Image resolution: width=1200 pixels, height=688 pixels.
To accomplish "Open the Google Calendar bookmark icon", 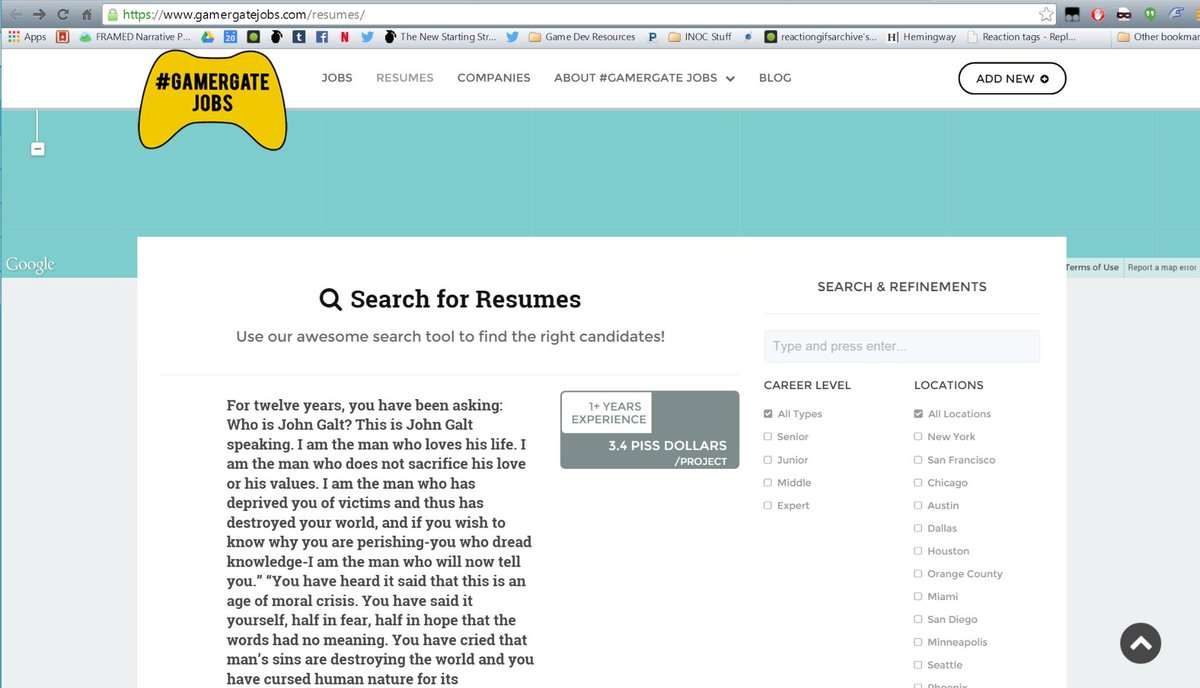I will point(230,37).
